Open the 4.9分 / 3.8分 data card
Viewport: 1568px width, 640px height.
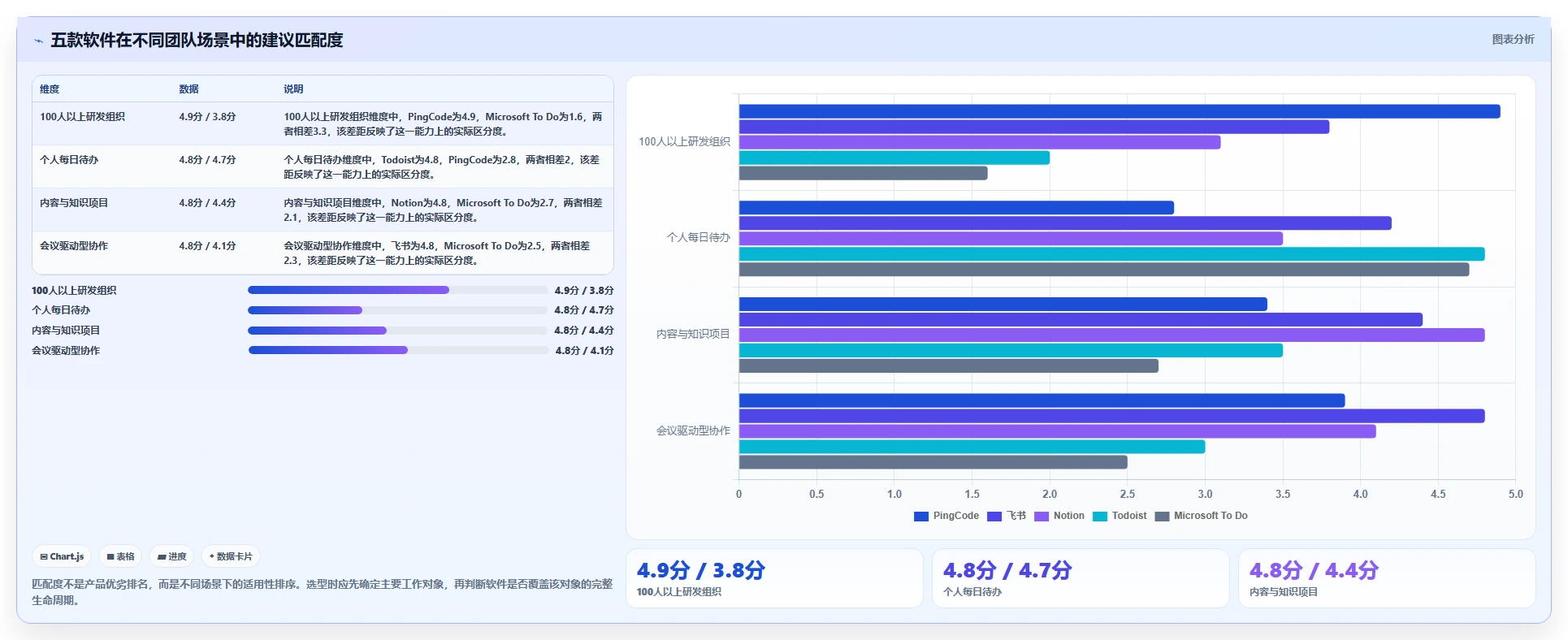pos(774,578)
